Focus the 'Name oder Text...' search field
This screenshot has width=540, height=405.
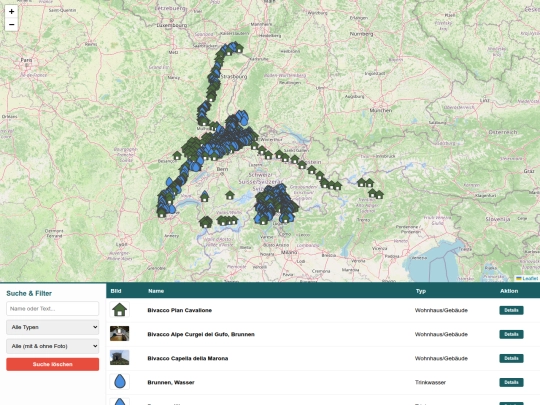point(53,309)
